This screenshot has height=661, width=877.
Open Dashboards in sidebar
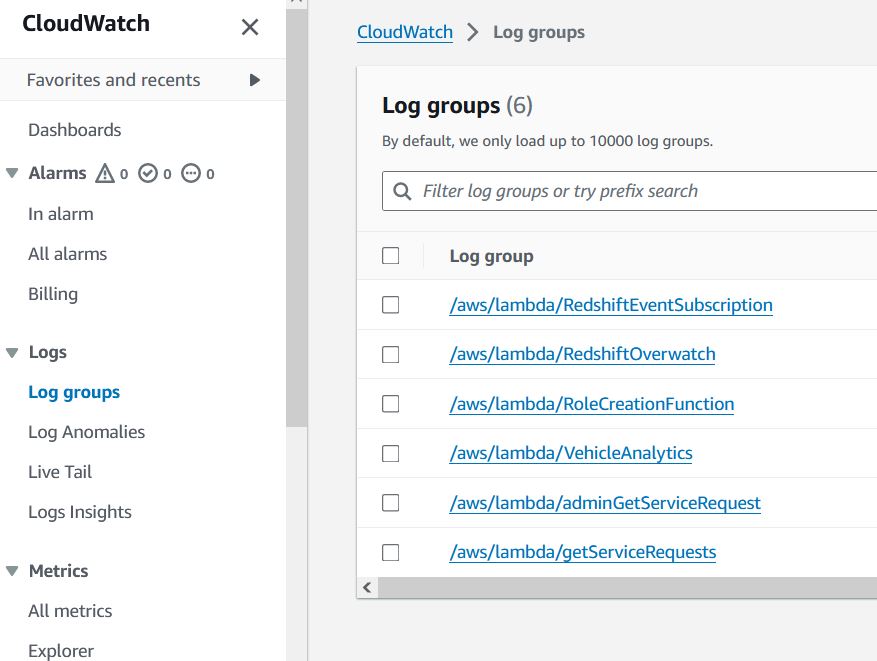[x=74, y=130]
